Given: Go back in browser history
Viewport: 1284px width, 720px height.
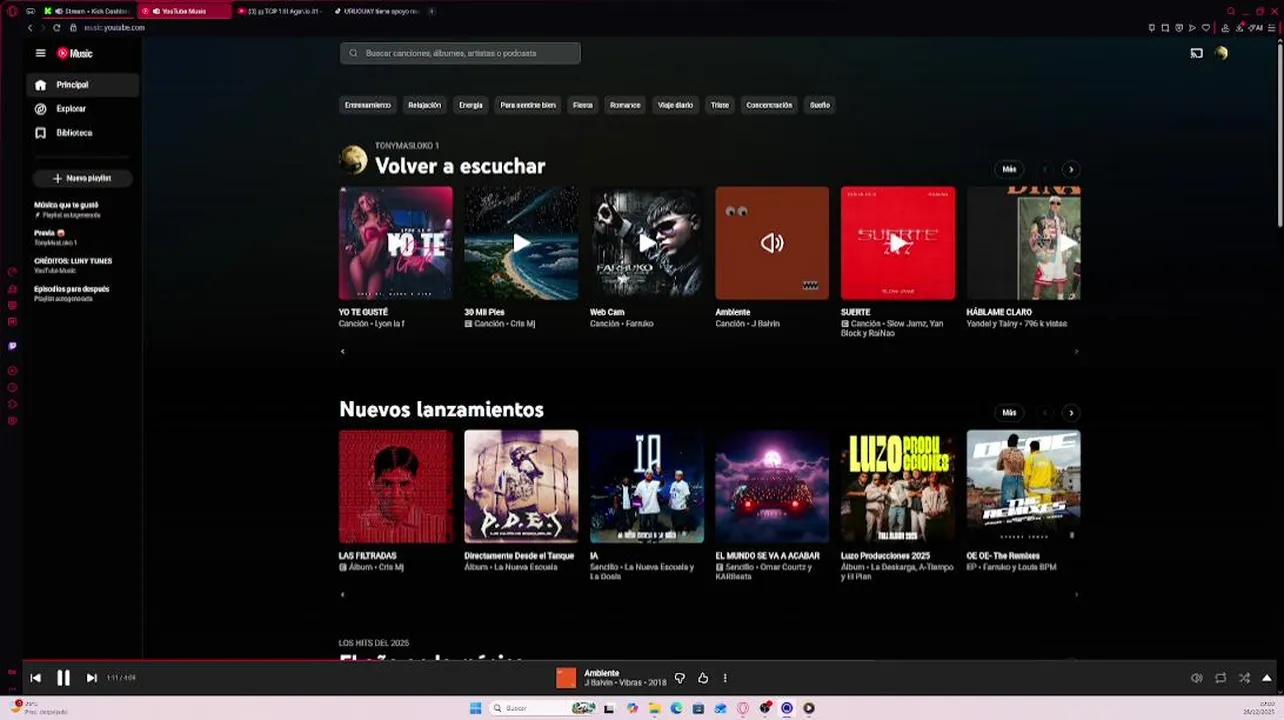Looking at the screenshot, I should pyautogui.click(x=29, y=28).
